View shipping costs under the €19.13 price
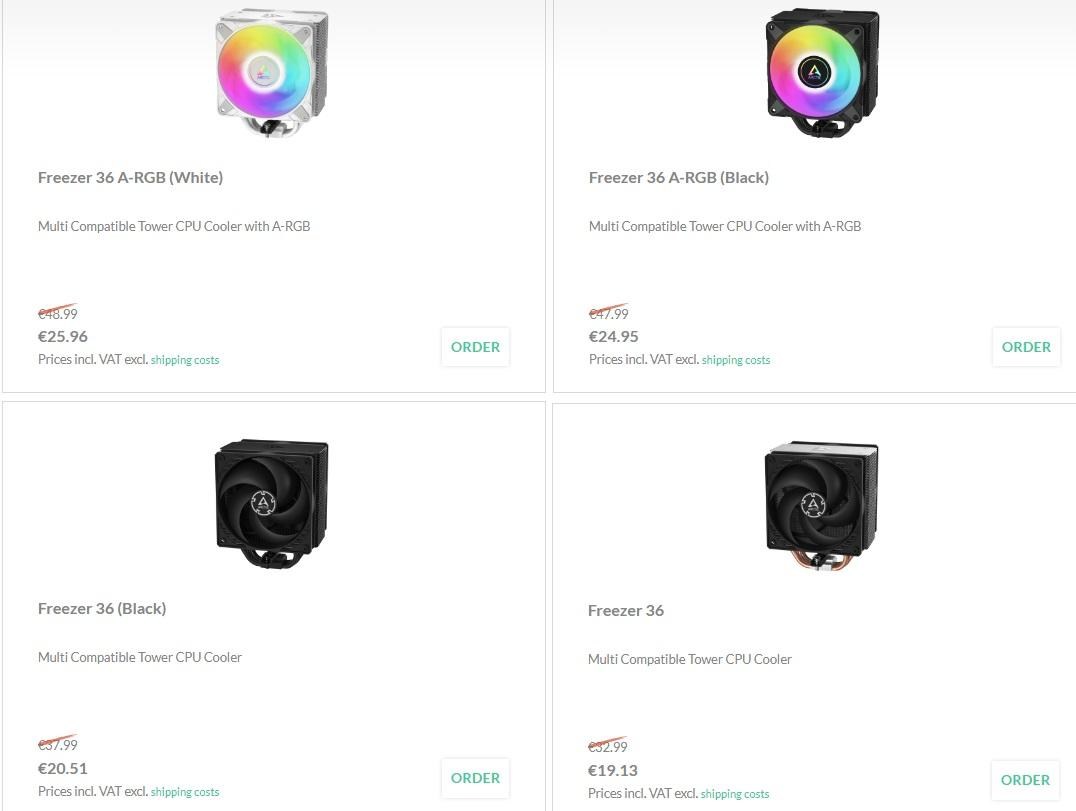 [735, 794]
